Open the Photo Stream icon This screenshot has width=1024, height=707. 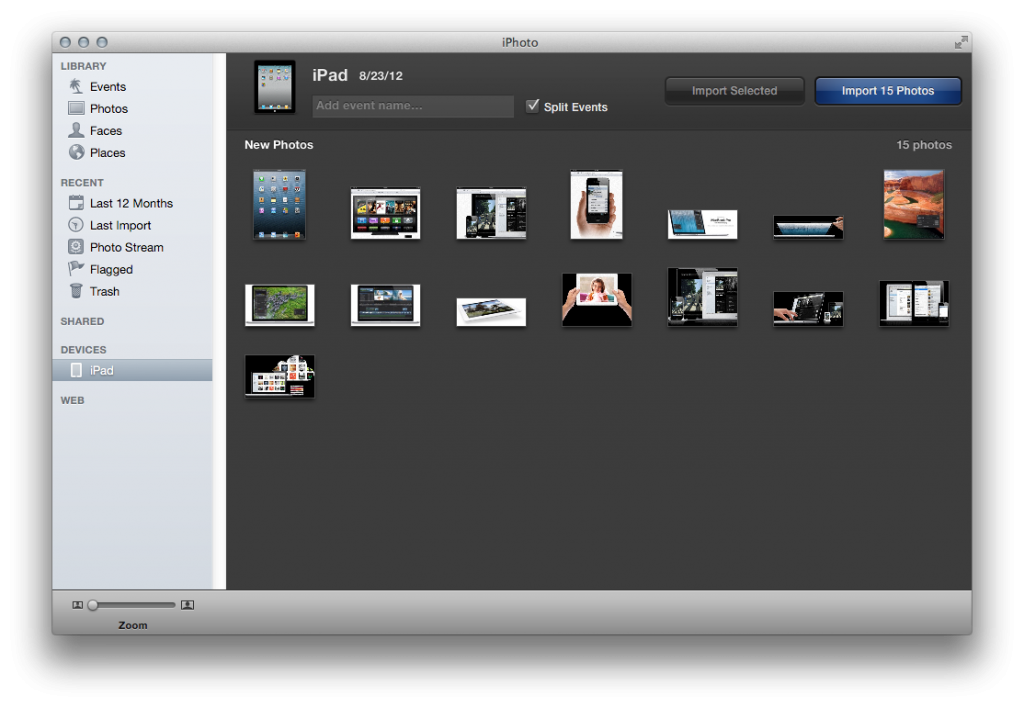(x=76, y=247)
